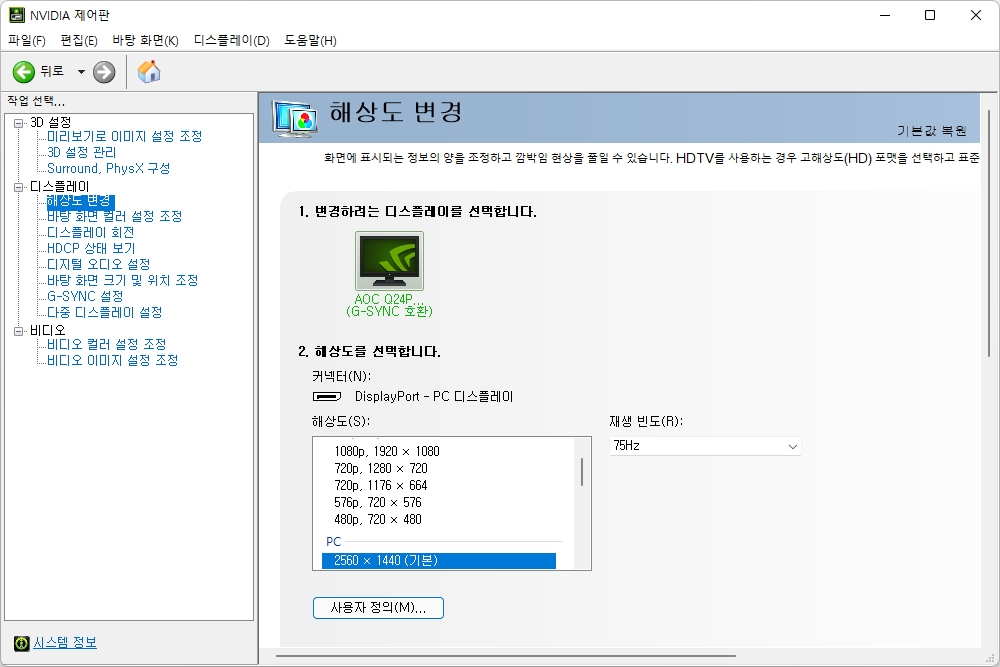
Task: Click the horizontal scrollbar at bottom
Action: pos(506,655)
